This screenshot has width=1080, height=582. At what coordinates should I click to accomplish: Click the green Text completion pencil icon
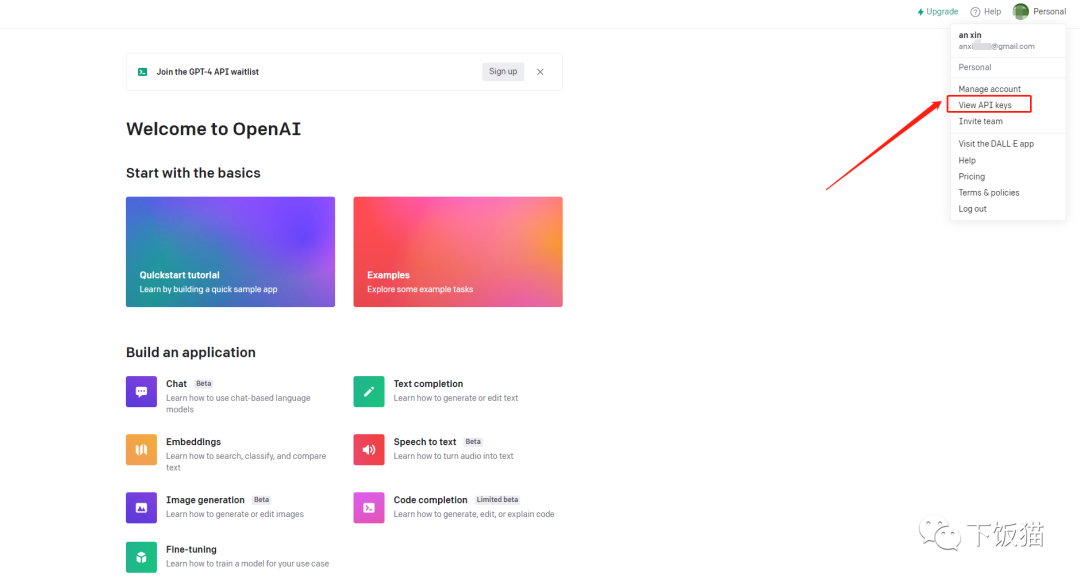(368, 391)
